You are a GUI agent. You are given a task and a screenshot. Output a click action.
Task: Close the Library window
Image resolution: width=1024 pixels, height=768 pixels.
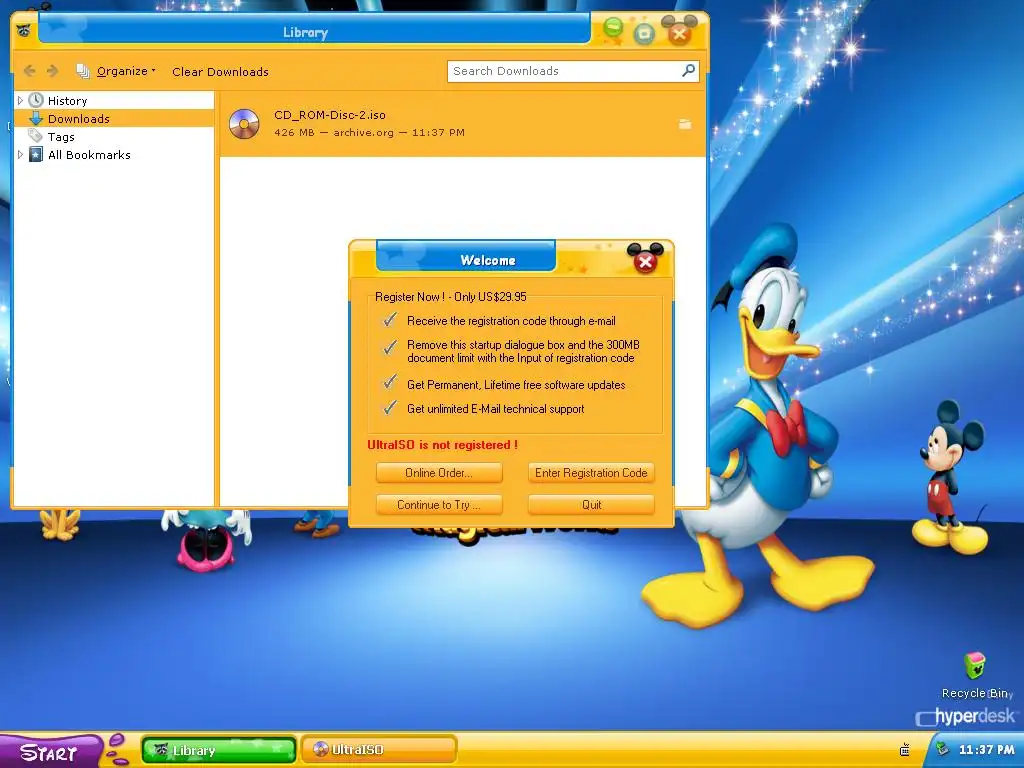tap(679, 33)
